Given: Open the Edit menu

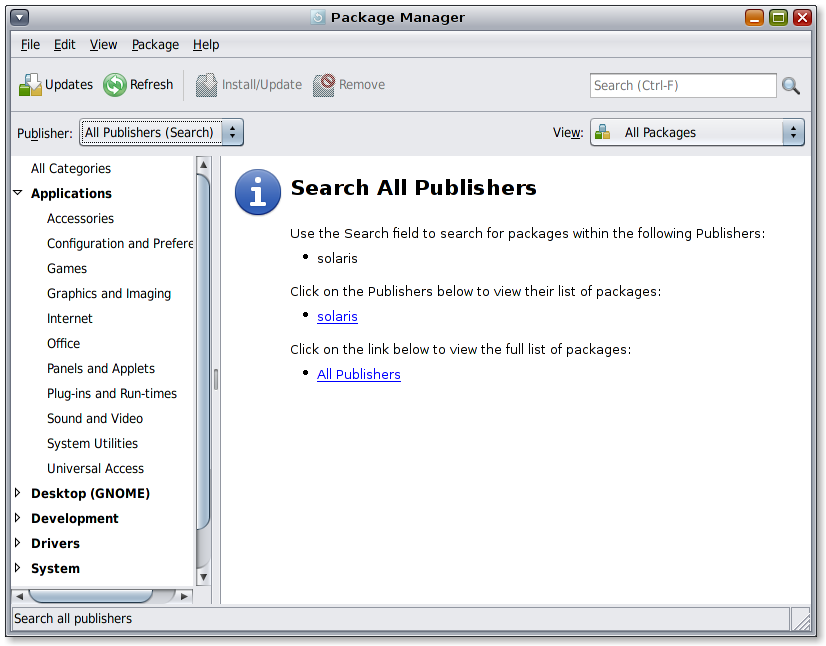Looking at the screenshot, I should point(64,44).
